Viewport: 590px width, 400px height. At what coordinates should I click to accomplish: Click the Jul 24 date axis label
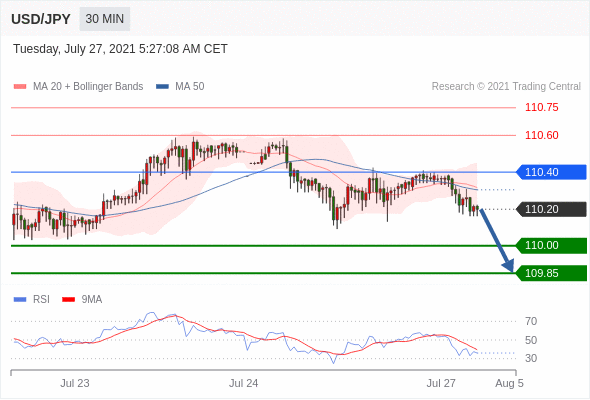click(x=243, y=383)
